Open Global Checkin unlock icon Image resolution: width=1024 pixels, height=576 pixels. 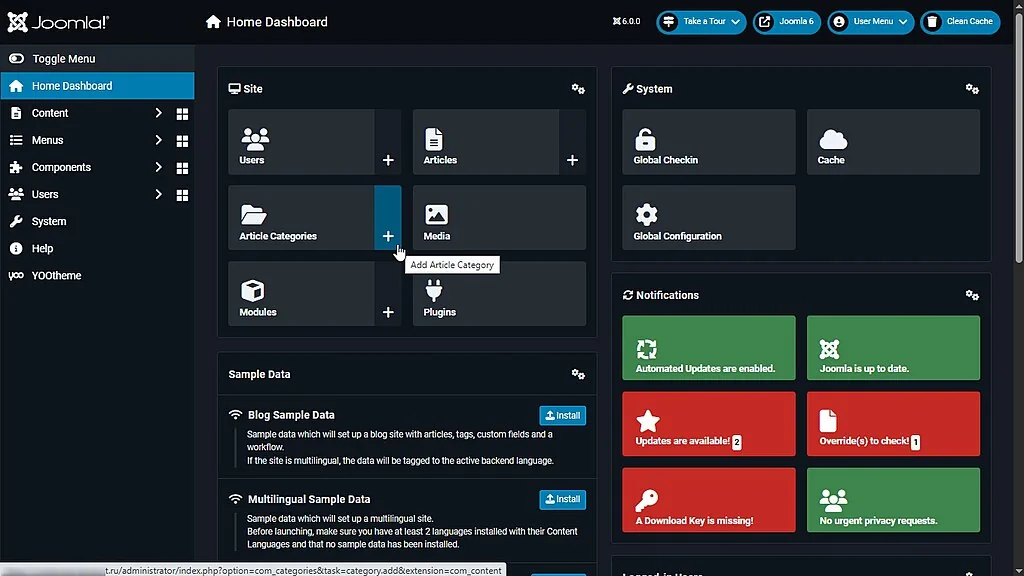pyautogui.click(x=646, y=139)
